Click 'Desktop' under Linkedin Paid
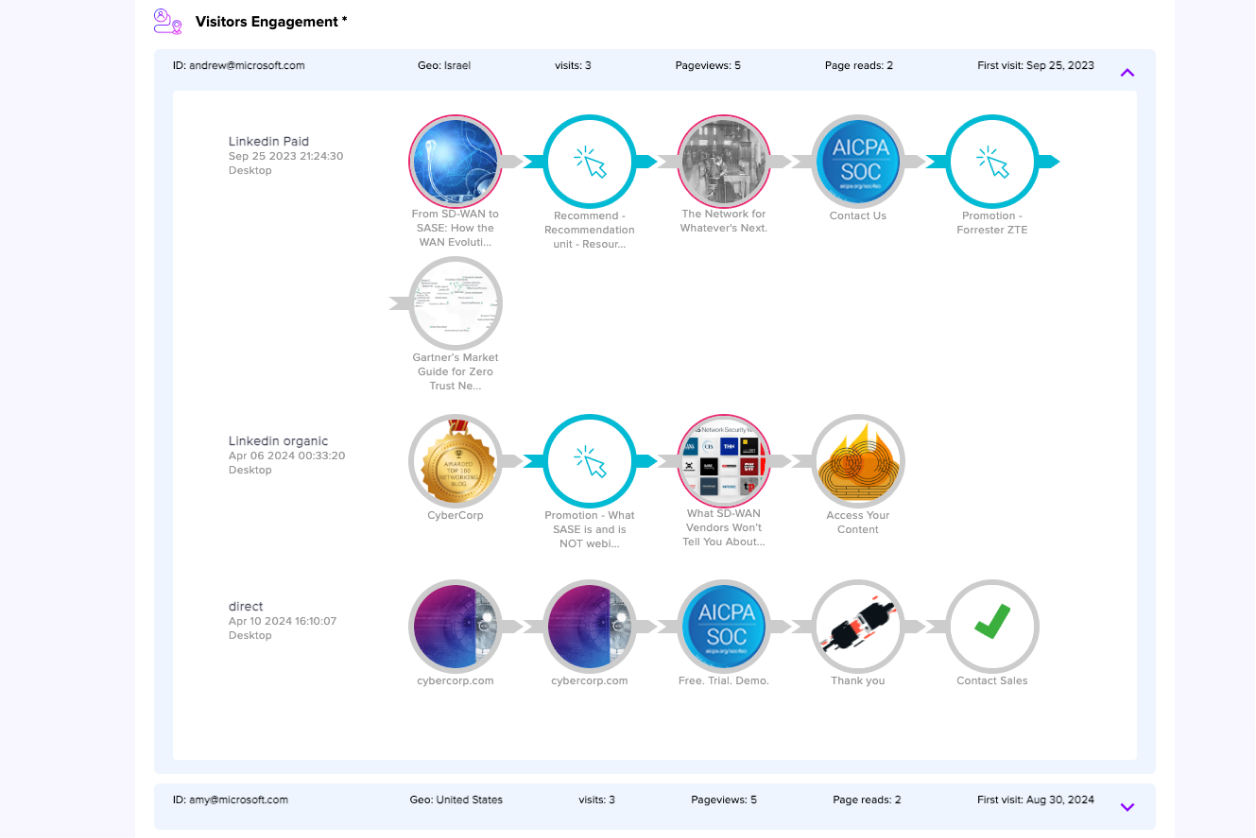Screen dimensions: 1256x838 250,171
